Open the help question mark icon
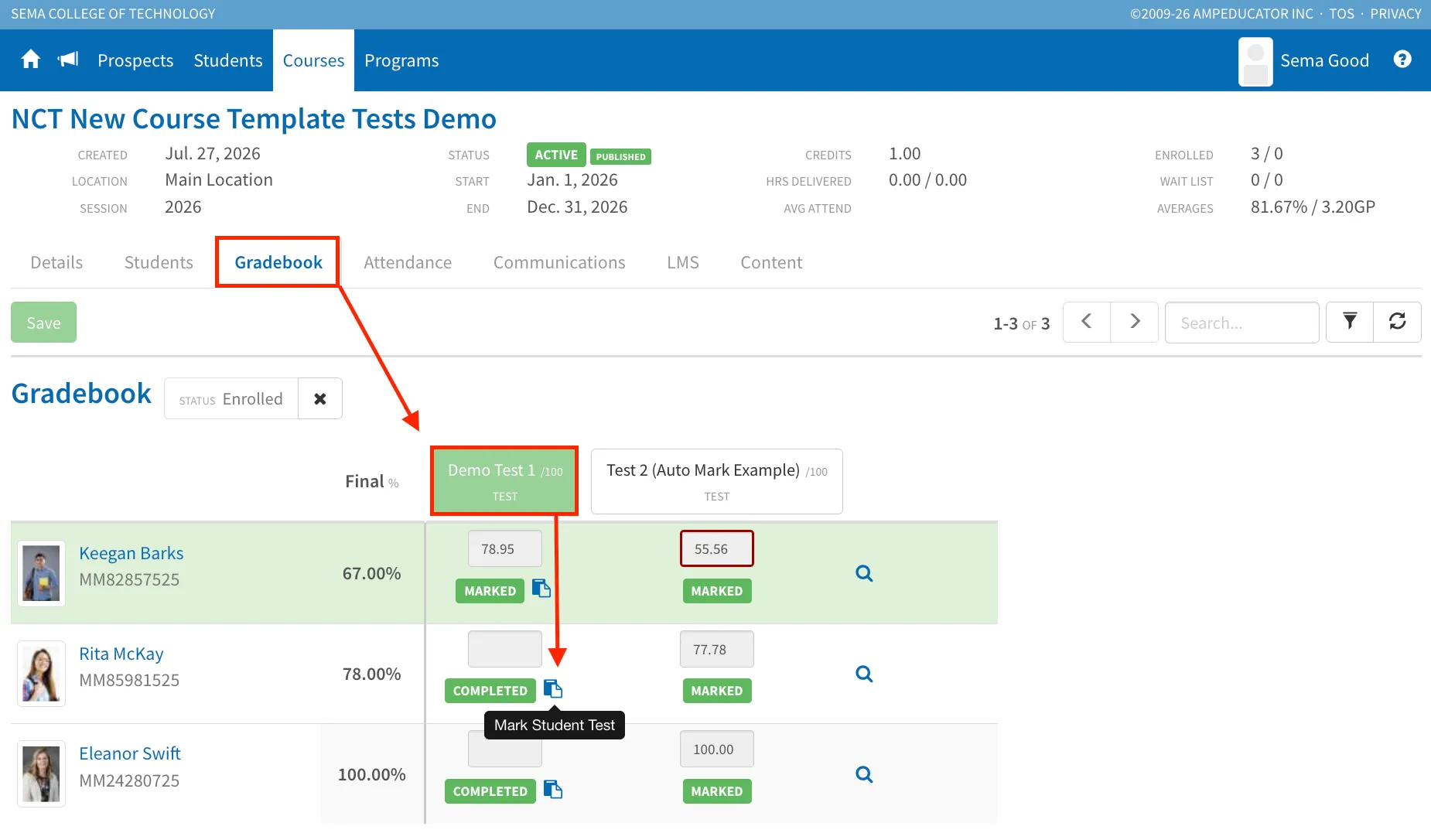The height and width of the screenshot is (840, 1431). tap(1402, 59)
